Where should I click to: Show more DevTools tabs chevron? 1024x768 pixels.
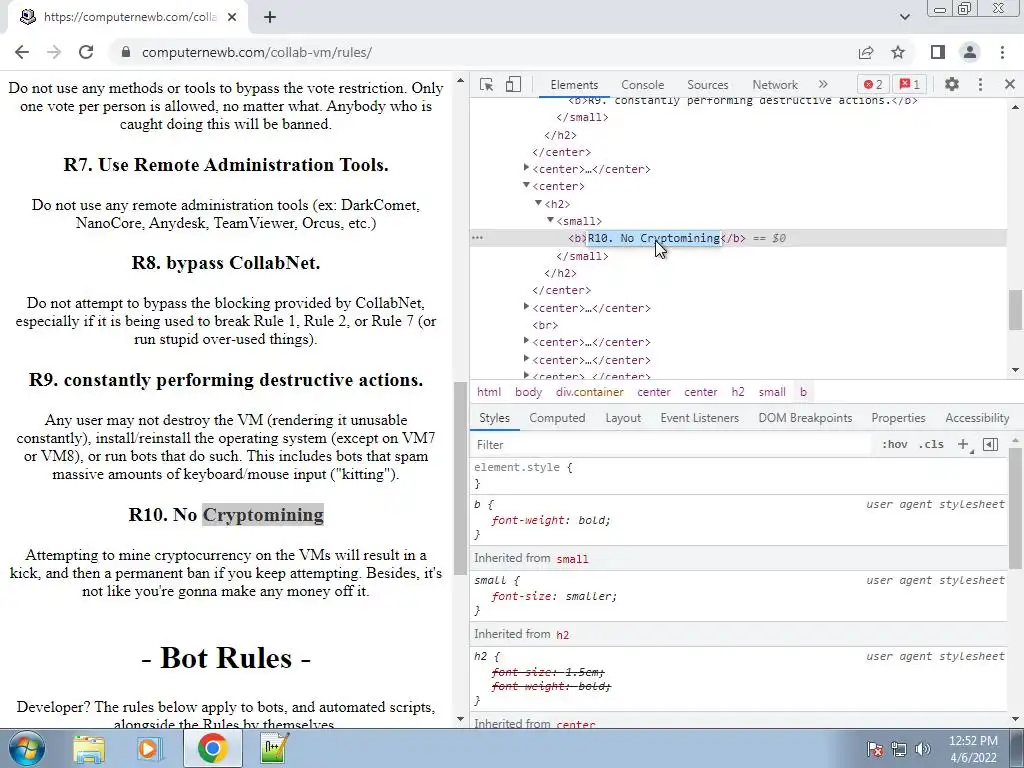823,84
